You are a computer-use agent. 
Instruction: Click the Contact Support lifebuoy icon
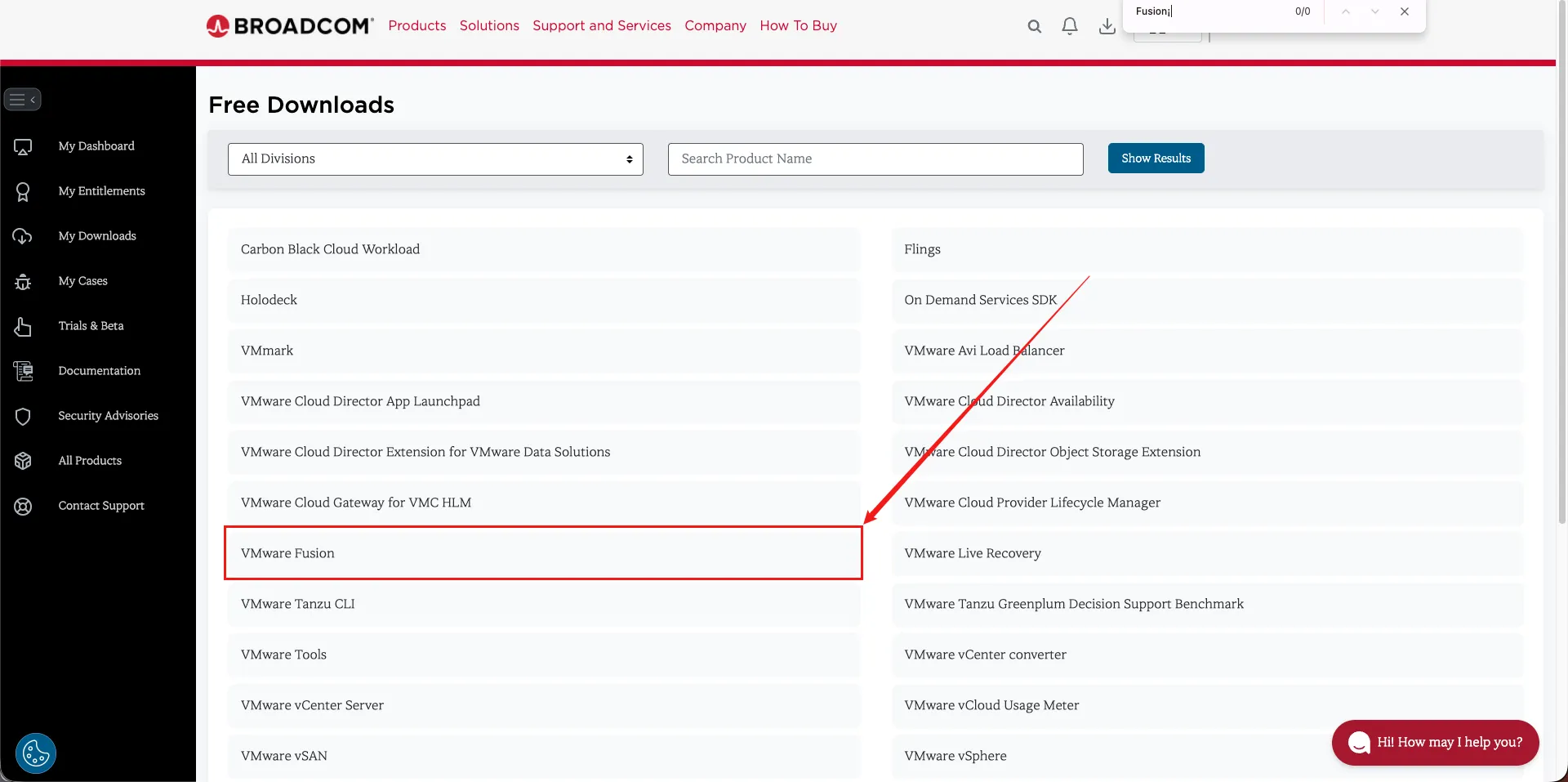click(23, 506)
